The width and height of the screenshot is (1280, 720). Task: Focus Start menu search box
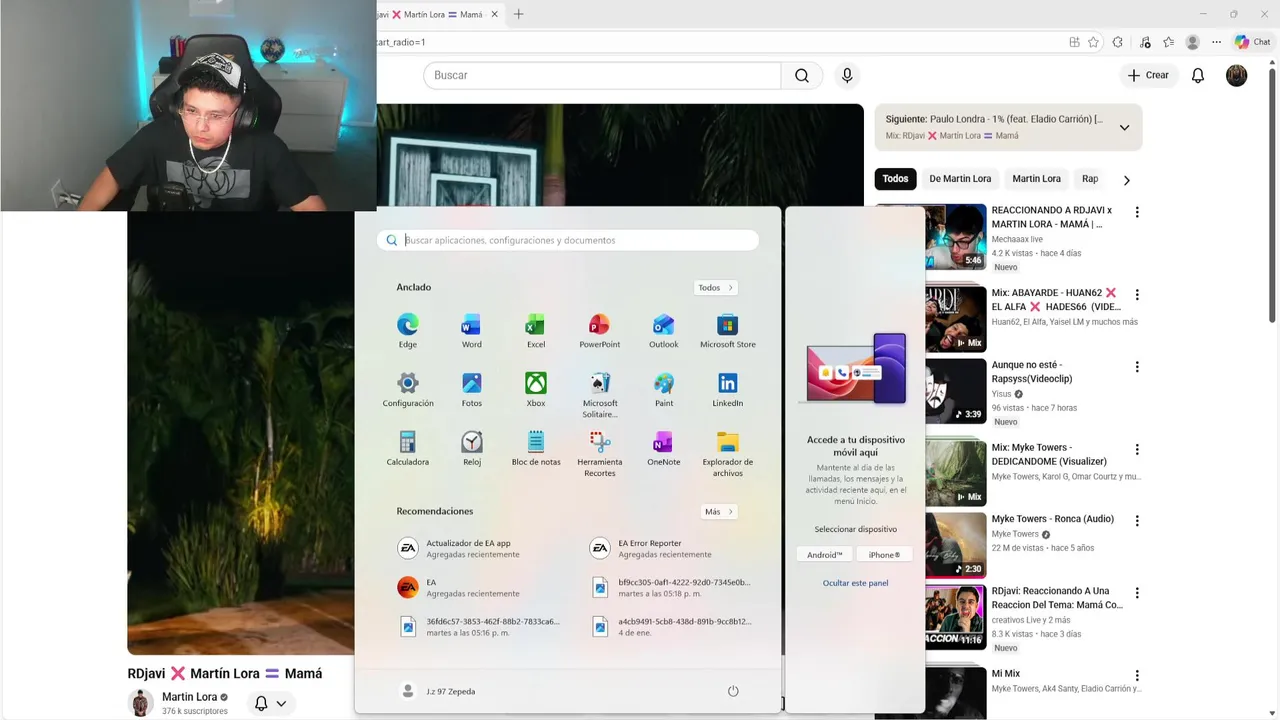coord(568,240)
